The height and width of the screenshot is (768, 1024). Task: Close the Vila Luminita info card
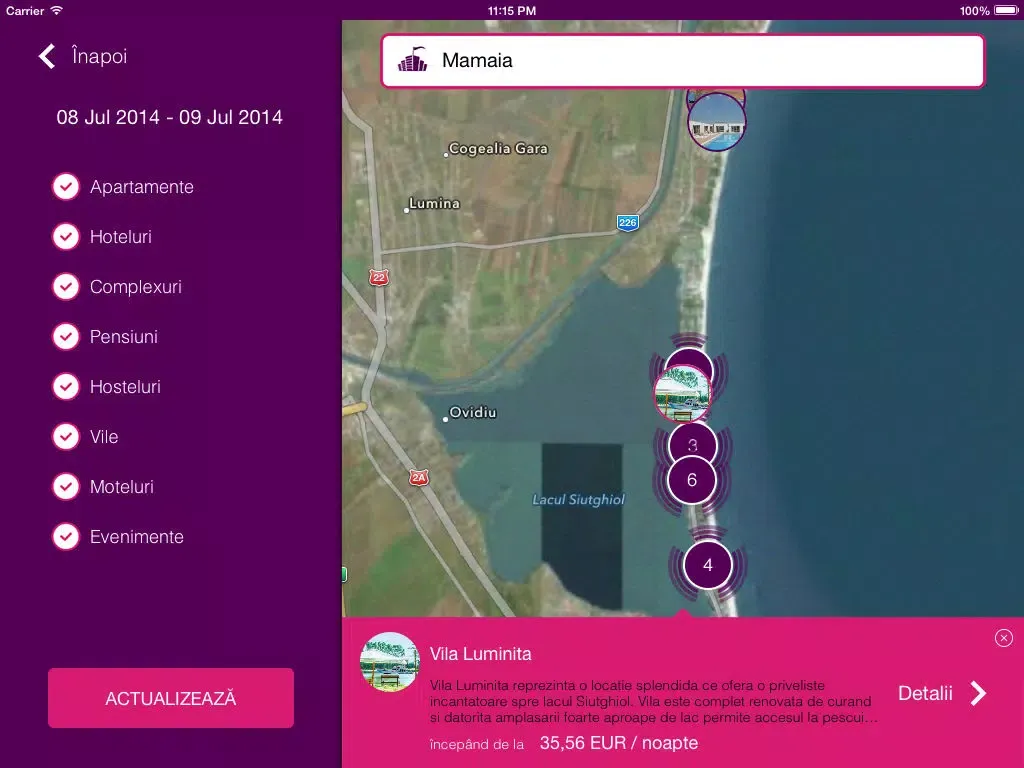[x=1004, y=638]
